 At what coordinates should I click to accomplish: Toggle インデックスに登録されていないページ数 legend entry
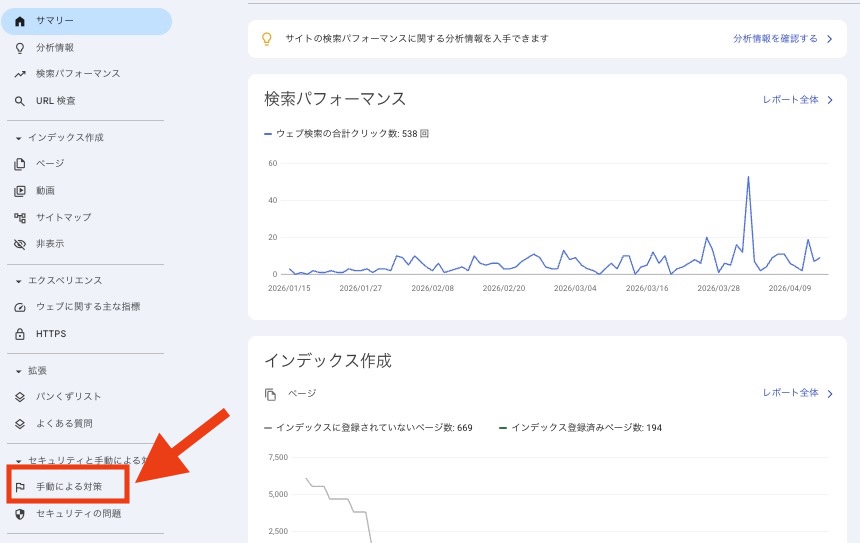click(369, 428)
